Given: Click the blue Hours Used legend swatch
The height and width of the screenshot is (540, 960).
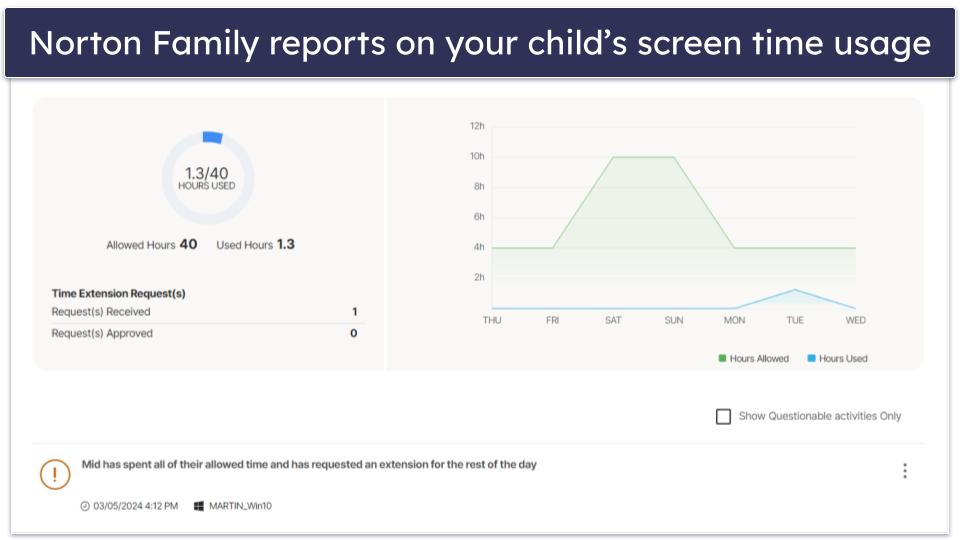Looking at the screenshot, I should [811, 358].
